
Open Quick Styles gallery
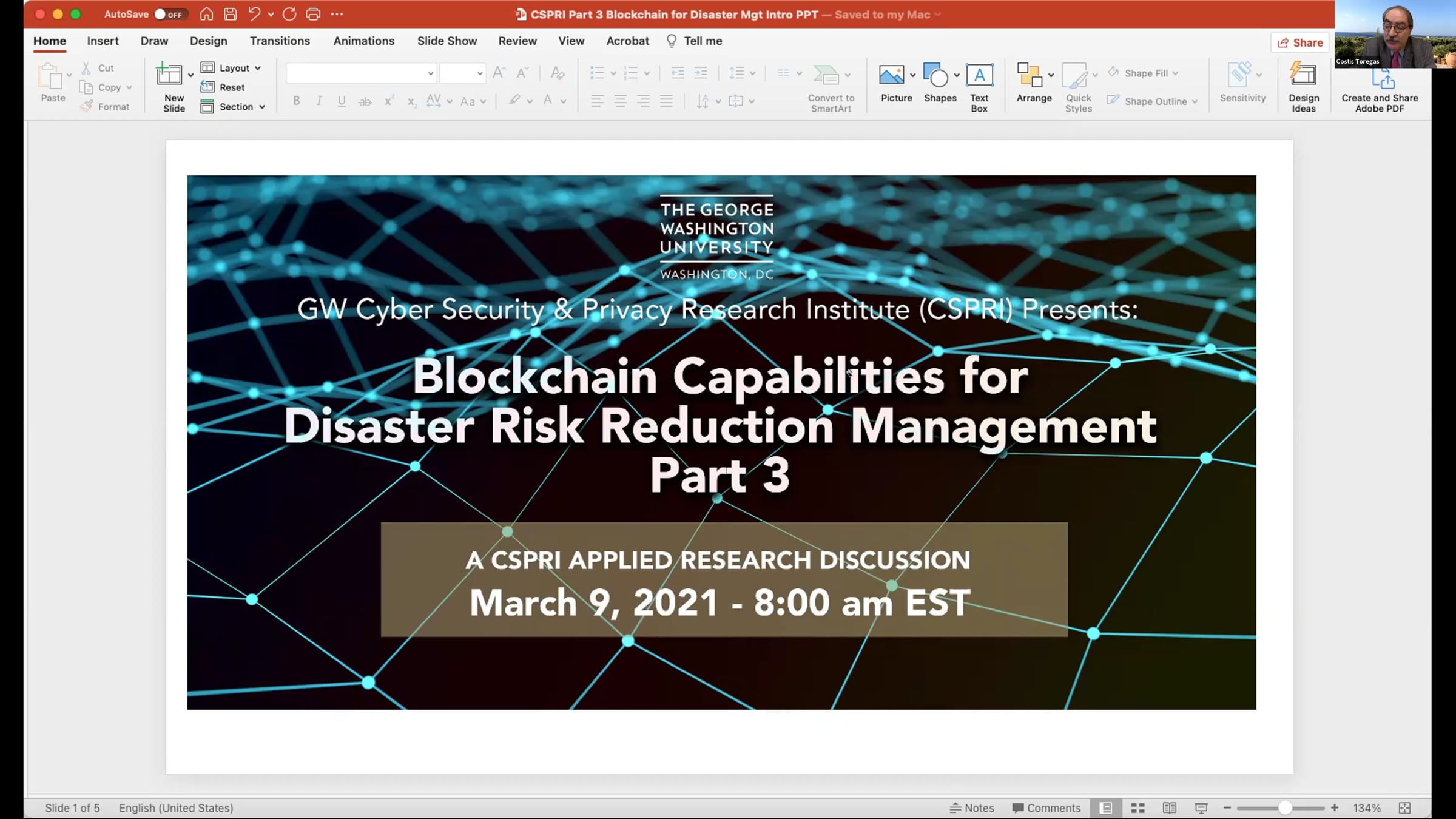pos(1078,88)
